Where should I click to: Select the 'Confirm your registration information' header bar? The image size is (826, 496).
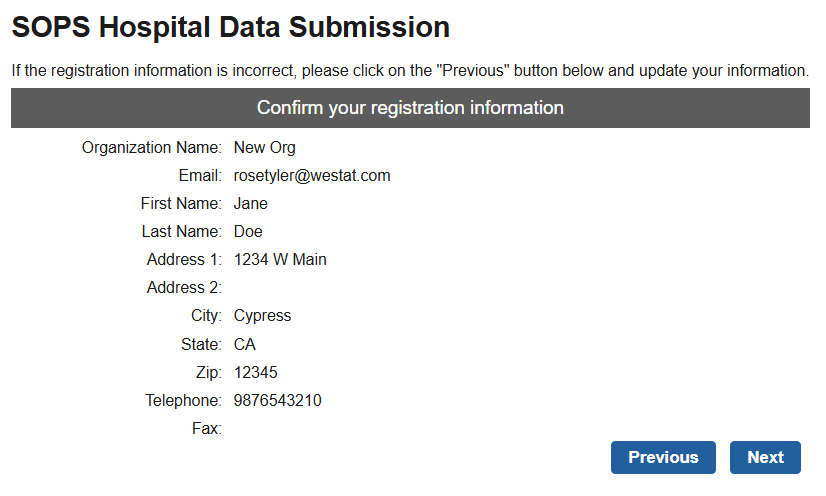[410, 108]
